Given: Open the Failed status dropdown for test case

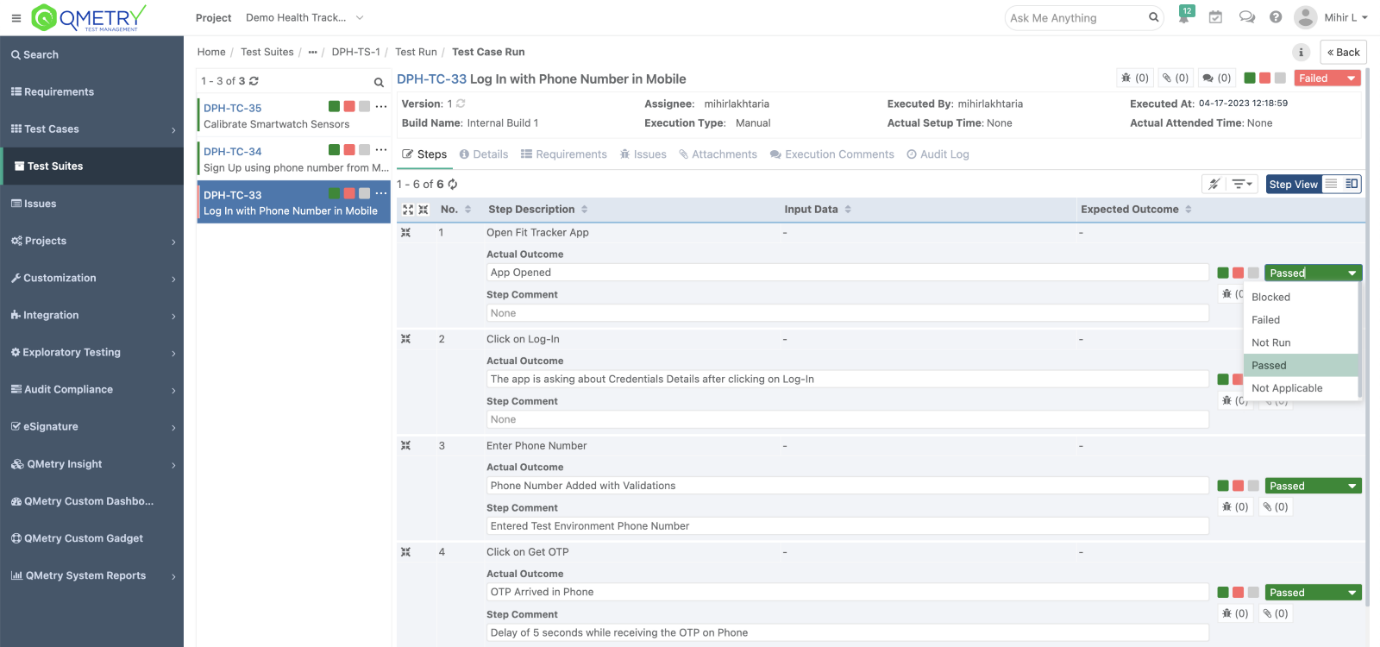Looking at the screenshot, I should tap(1327, 78).
